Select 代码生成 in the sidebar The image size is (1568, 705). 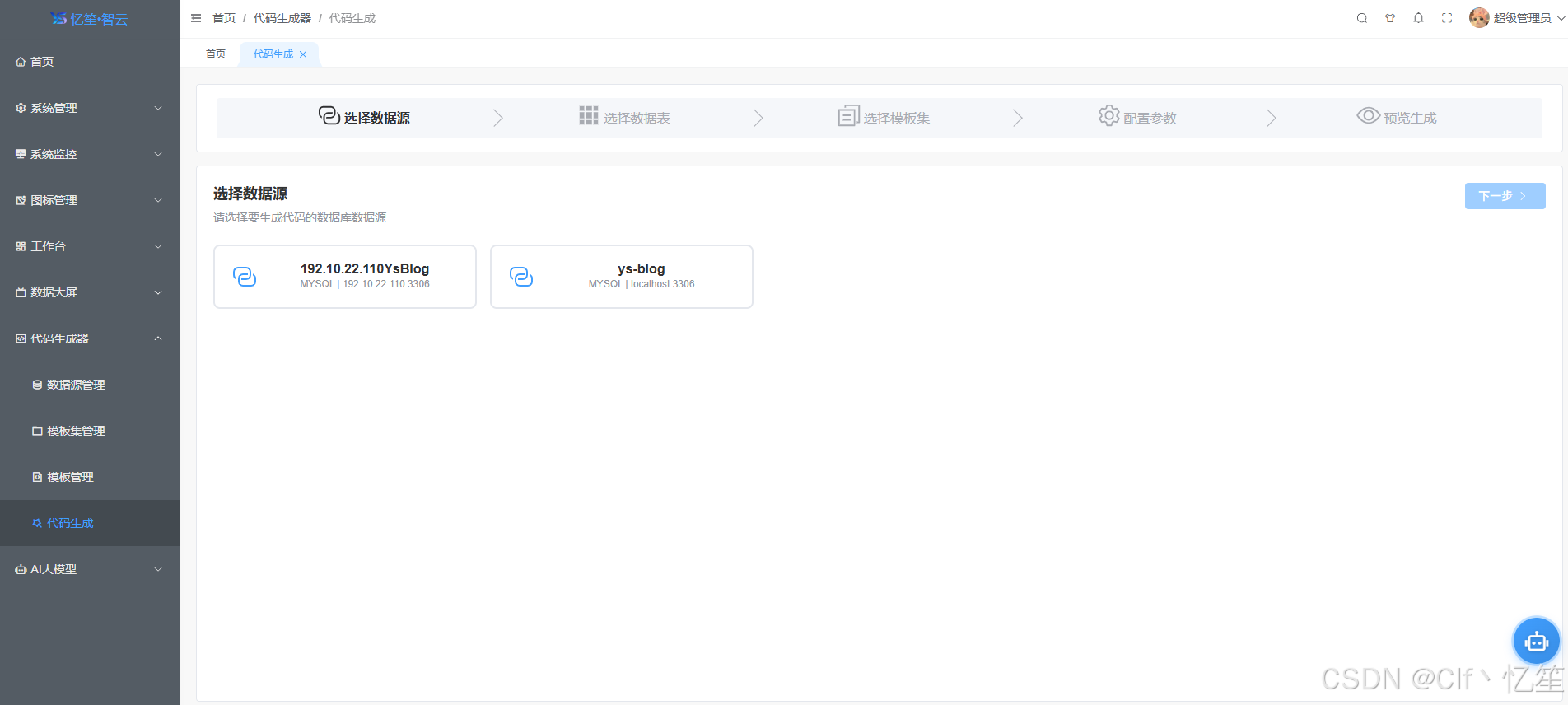pos(90,523)
